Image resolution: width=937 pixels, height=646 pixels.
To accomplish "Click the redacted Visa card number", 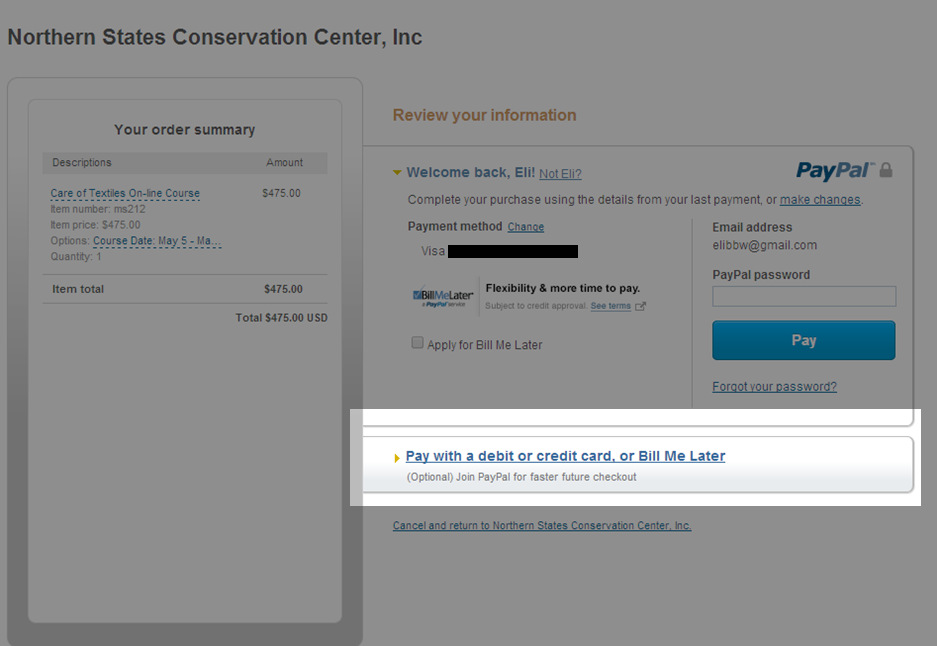I will click(x=512, y=251).
